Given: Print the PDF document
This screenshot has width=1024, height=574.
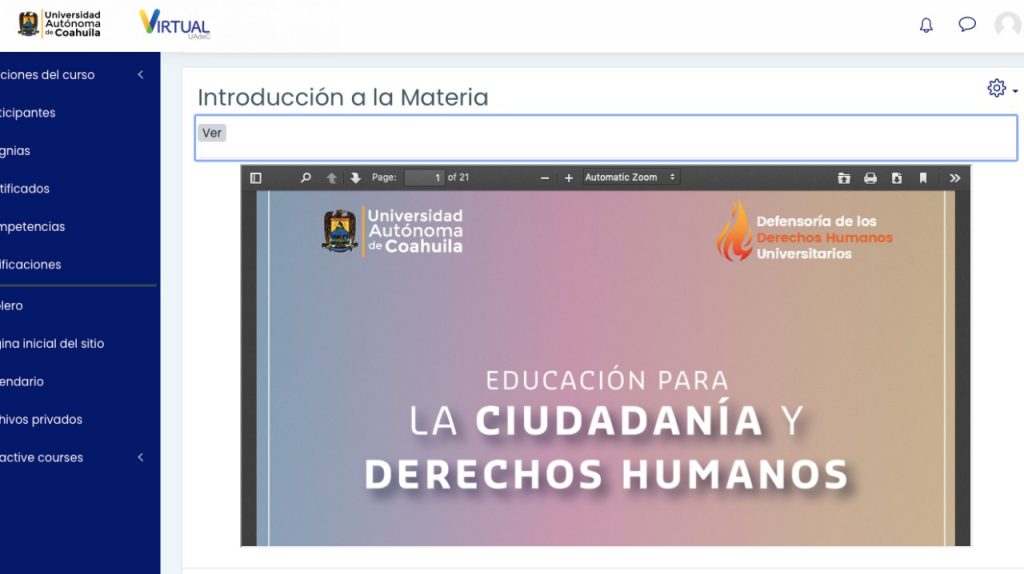Looking at the screenshot, I should click(870, 178).
